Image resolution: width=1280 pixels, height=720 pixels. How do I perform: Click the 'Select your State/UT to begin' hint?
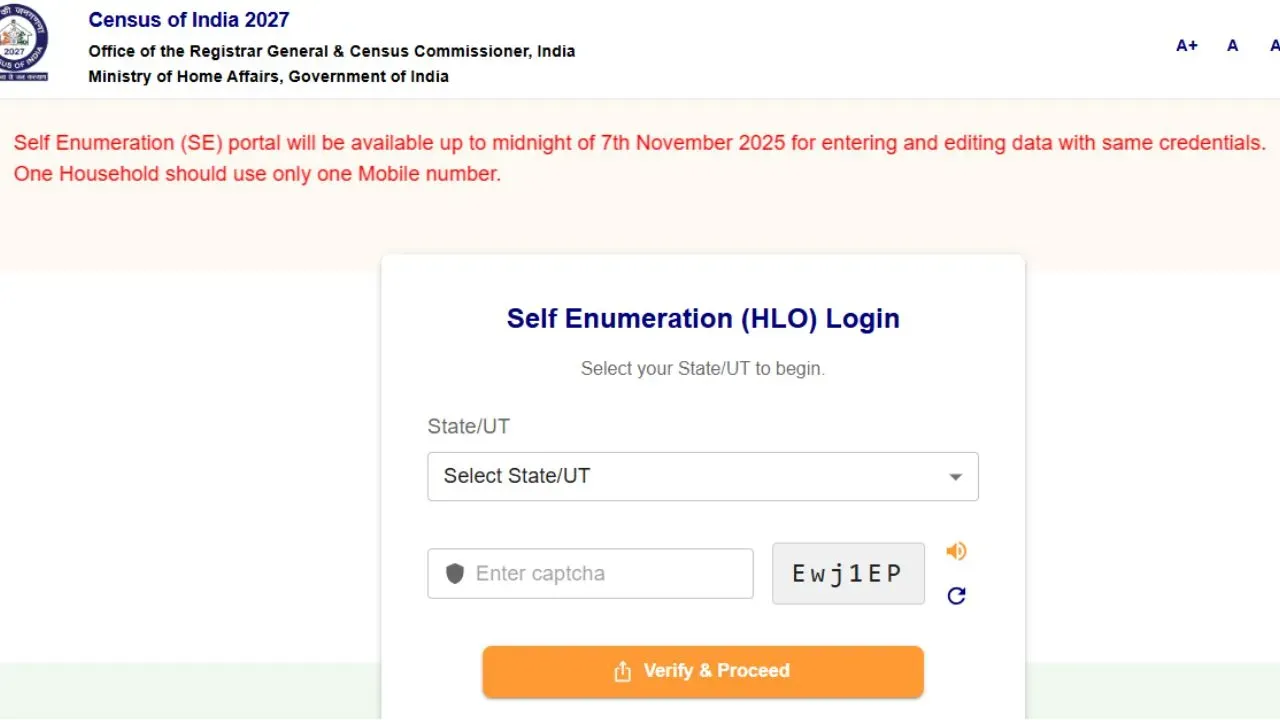click(x=703, y=369)
